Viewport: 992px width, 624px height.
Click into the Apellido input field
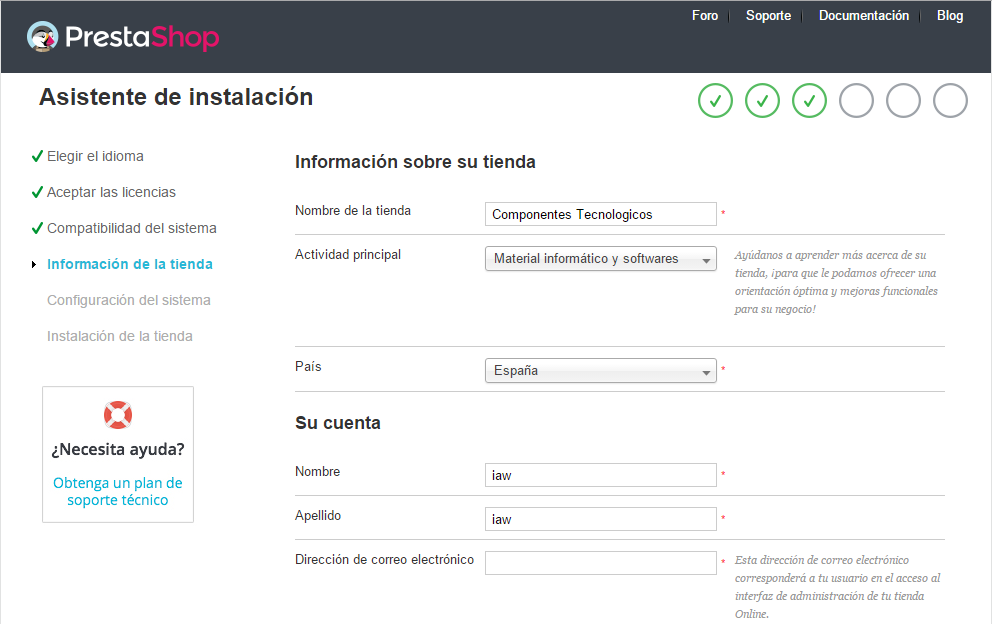pos(600,519)
